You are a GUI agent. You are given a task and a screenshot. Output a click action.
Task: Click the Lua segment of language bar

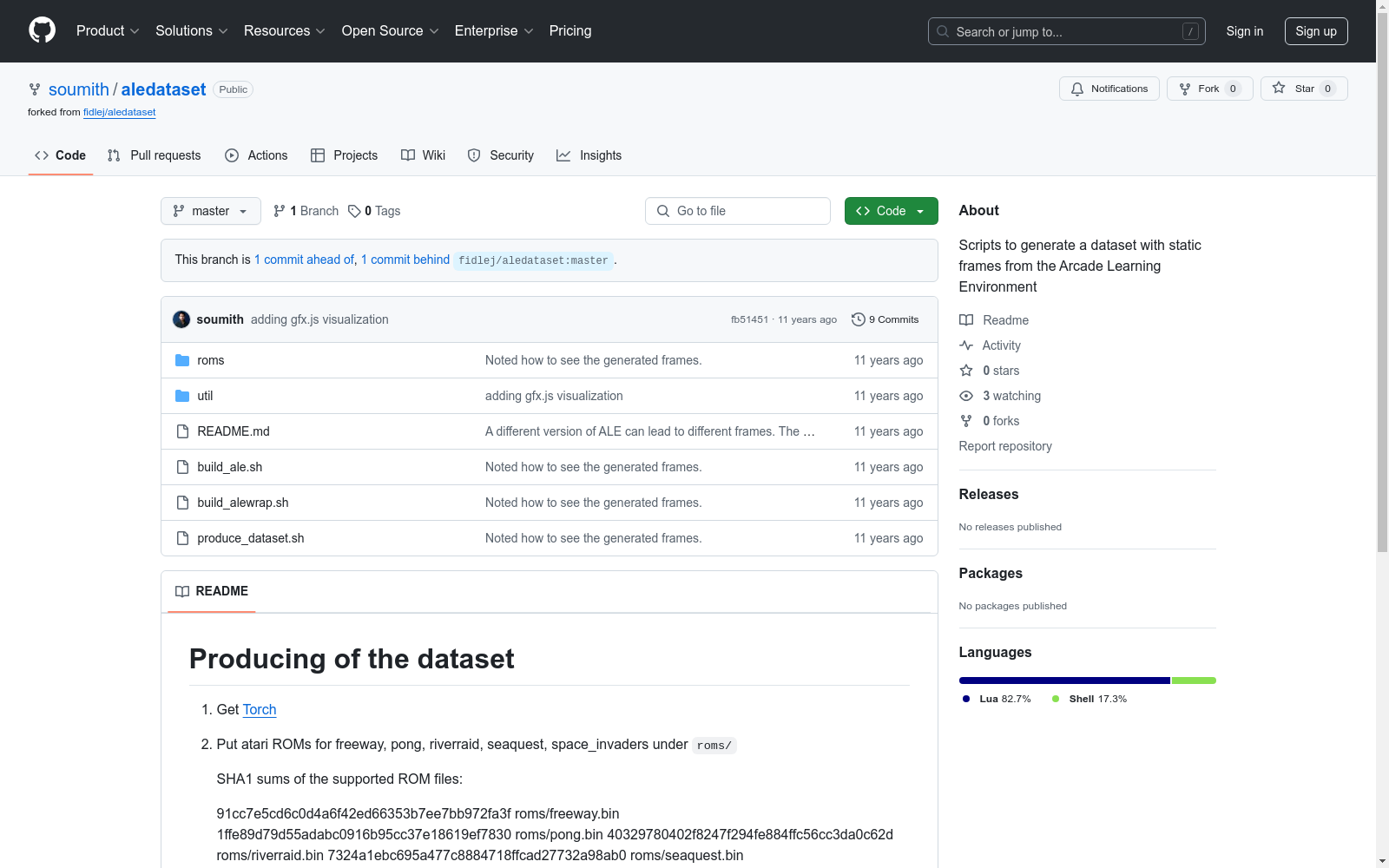tap(1064, 681)
